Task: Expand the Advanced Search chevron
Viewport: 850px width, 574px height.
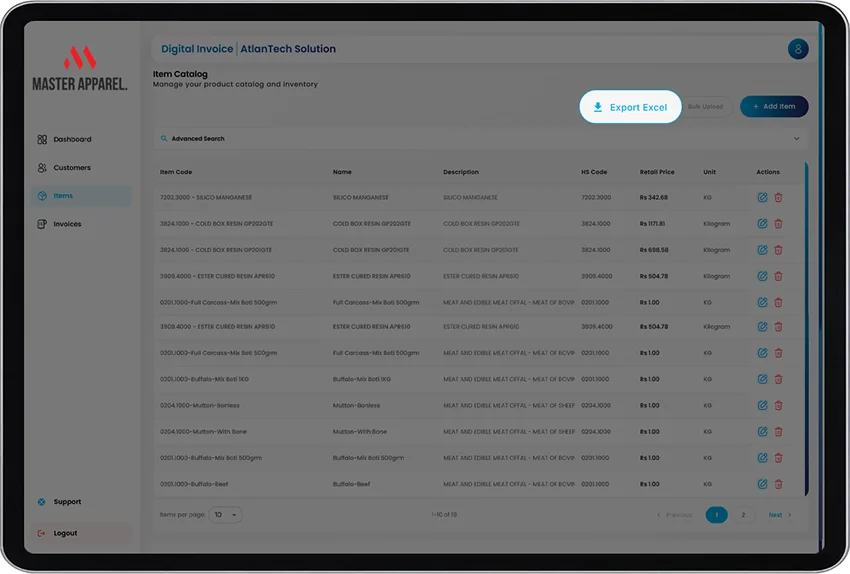Action: click(796, 139)
